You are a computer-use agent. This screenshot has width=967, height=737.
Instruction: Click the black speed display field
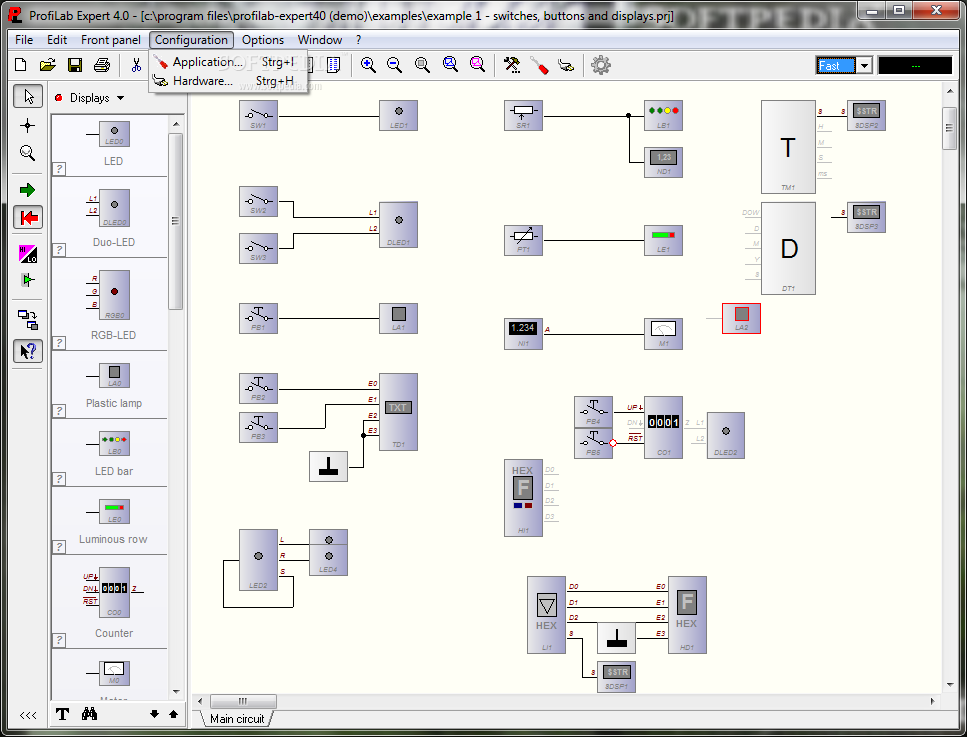click(x=915, y=65)
